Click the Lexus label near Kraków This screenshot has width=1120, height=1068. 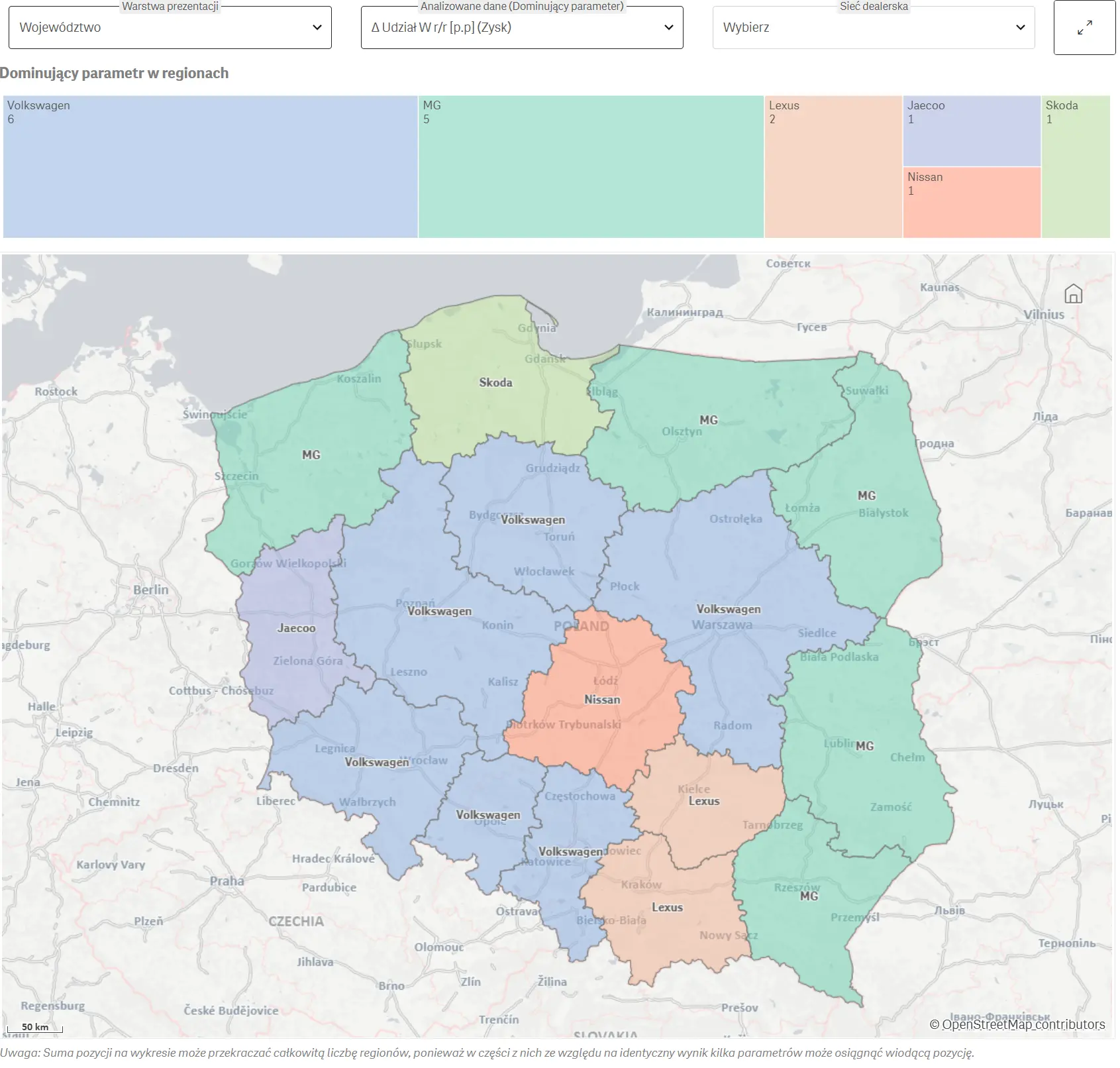(x=667, y=908)
